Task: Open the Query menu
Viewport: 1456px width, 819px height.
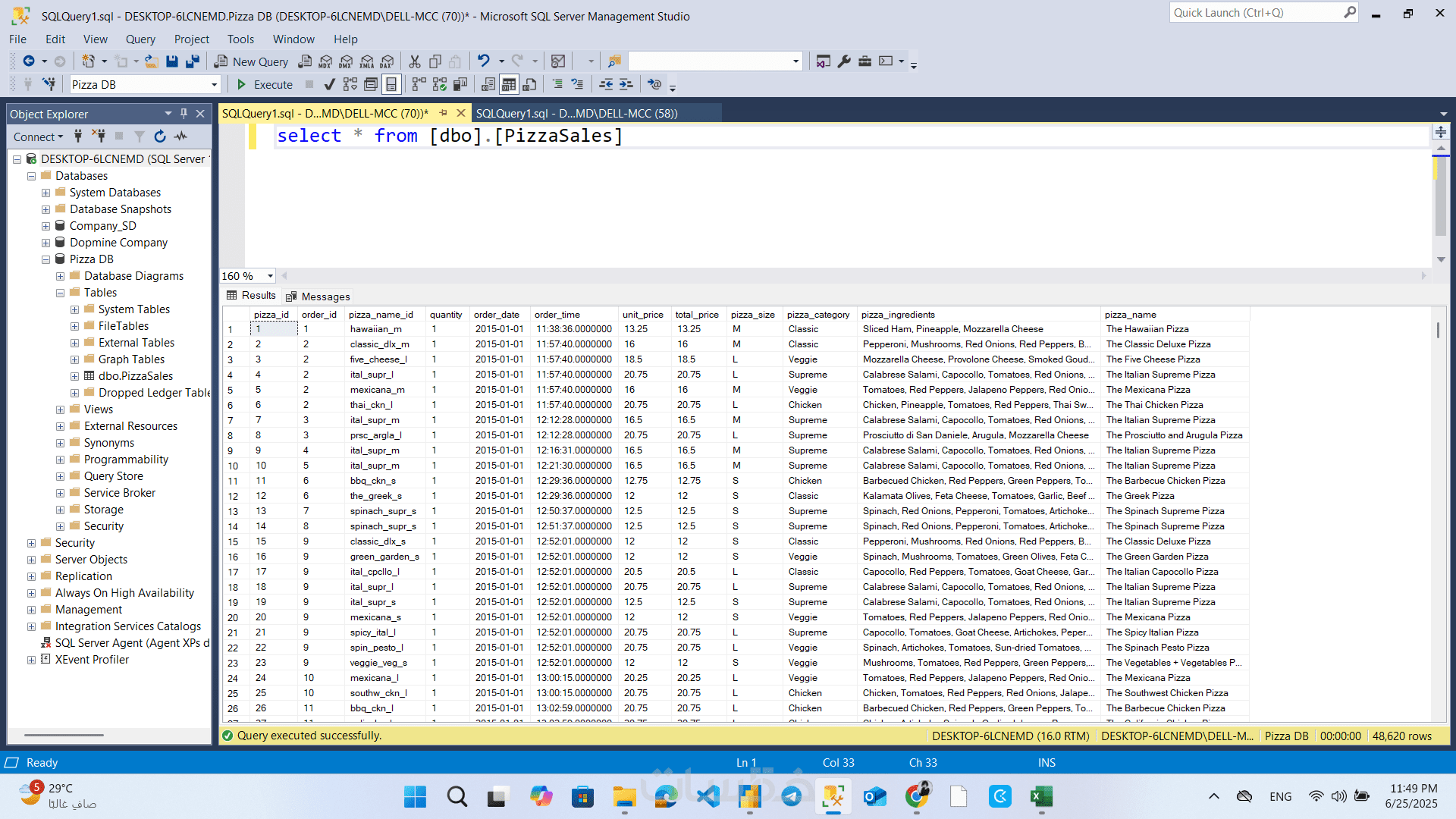Action: pos(140,39)
